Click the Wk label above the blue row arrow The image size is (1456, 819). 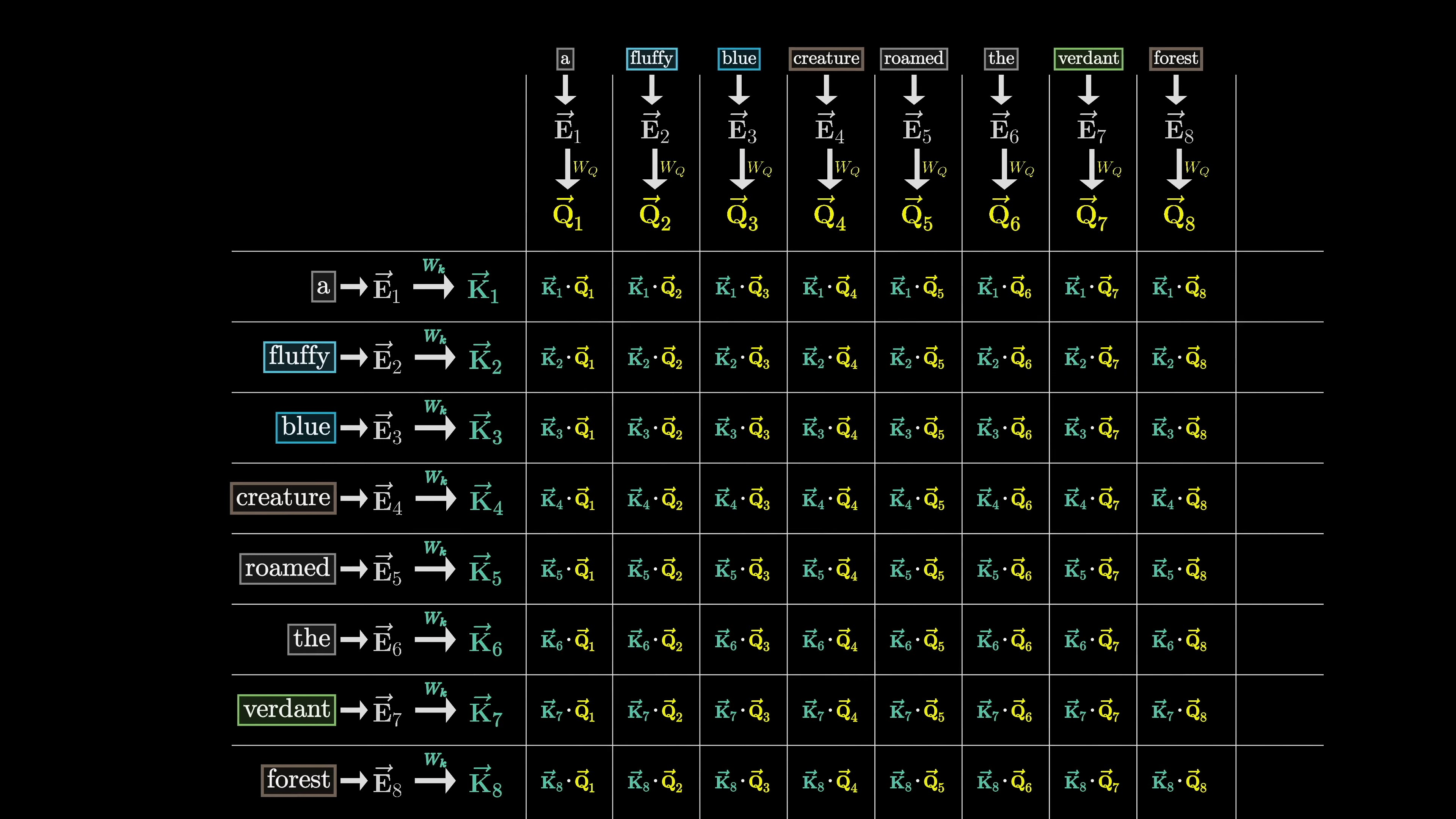click(435, 407)
